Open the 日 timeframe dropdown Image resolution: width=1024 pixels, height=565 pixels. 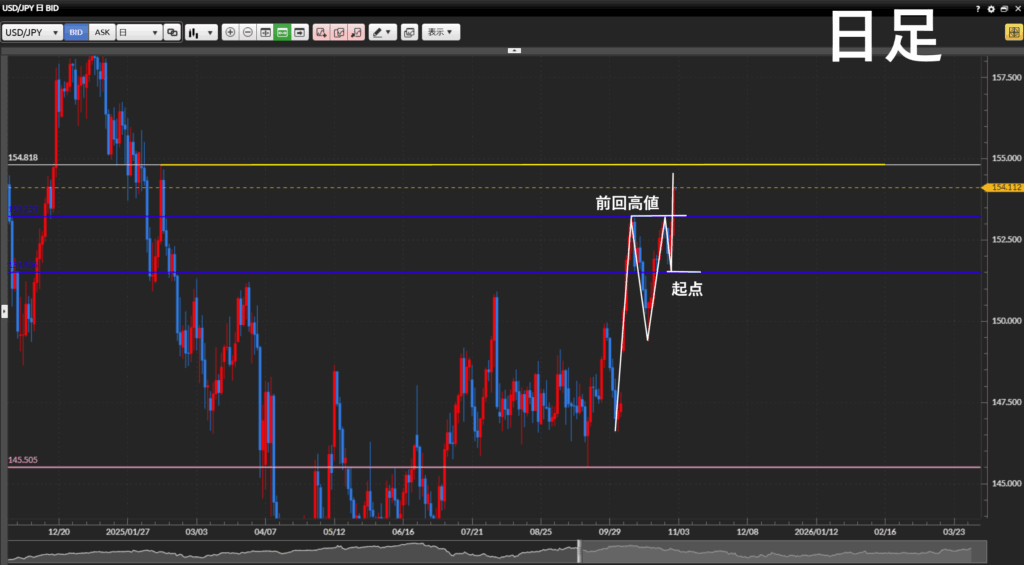(139, 32)
